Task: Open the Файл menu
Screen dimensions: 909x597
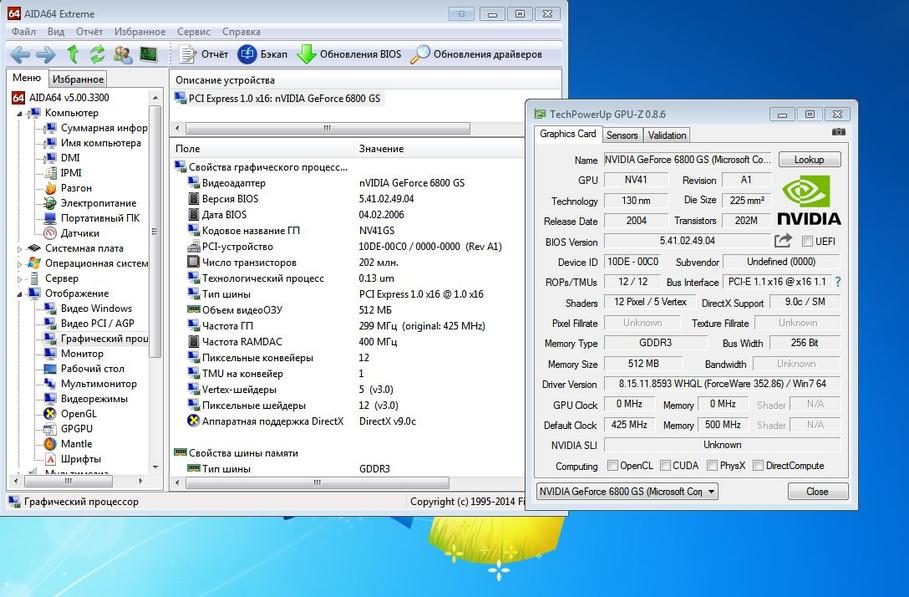Action: click(24, 32)
